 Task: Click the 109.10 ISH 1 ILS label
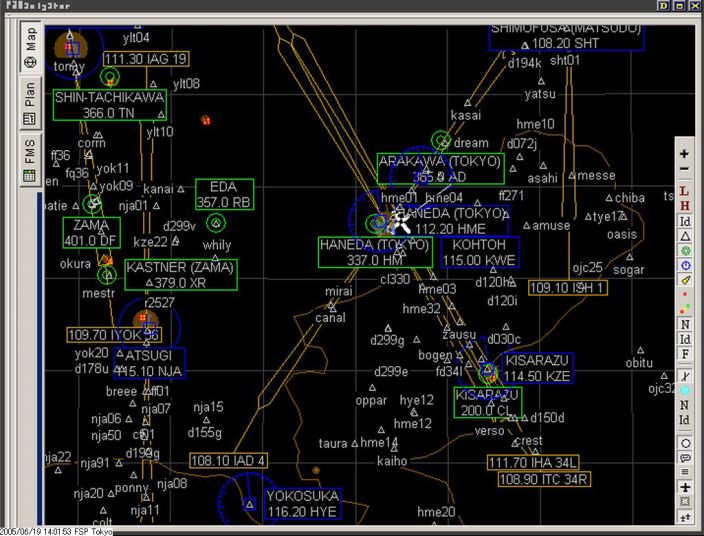[x=568, y=287]
